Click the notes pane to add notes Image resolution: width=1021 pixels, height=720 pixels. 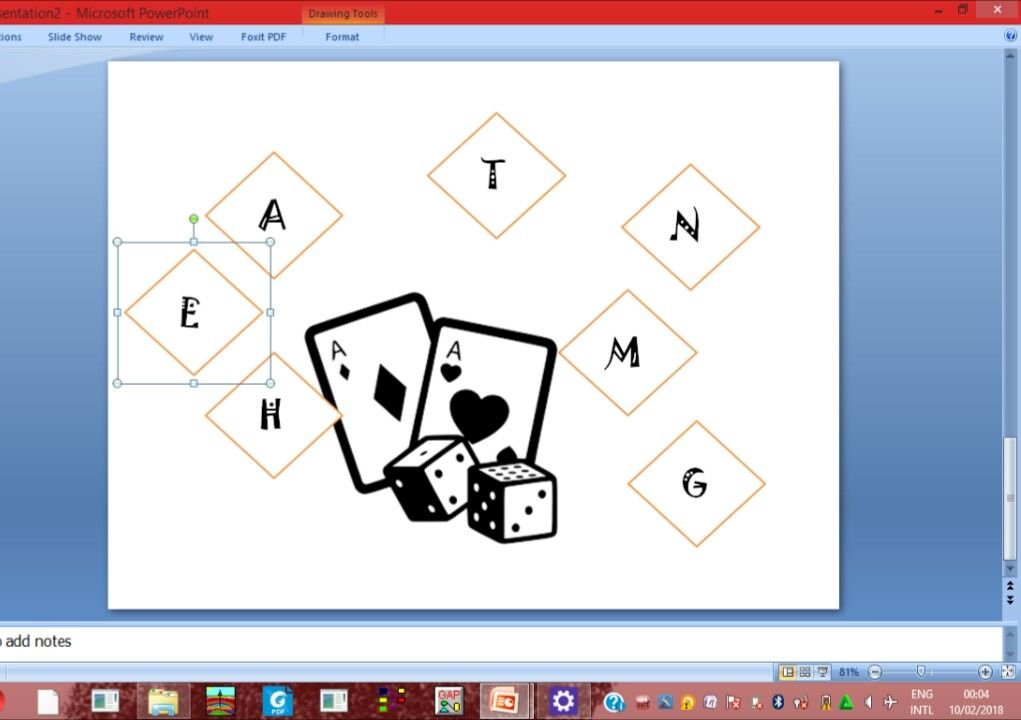click(x=500, y=643)
